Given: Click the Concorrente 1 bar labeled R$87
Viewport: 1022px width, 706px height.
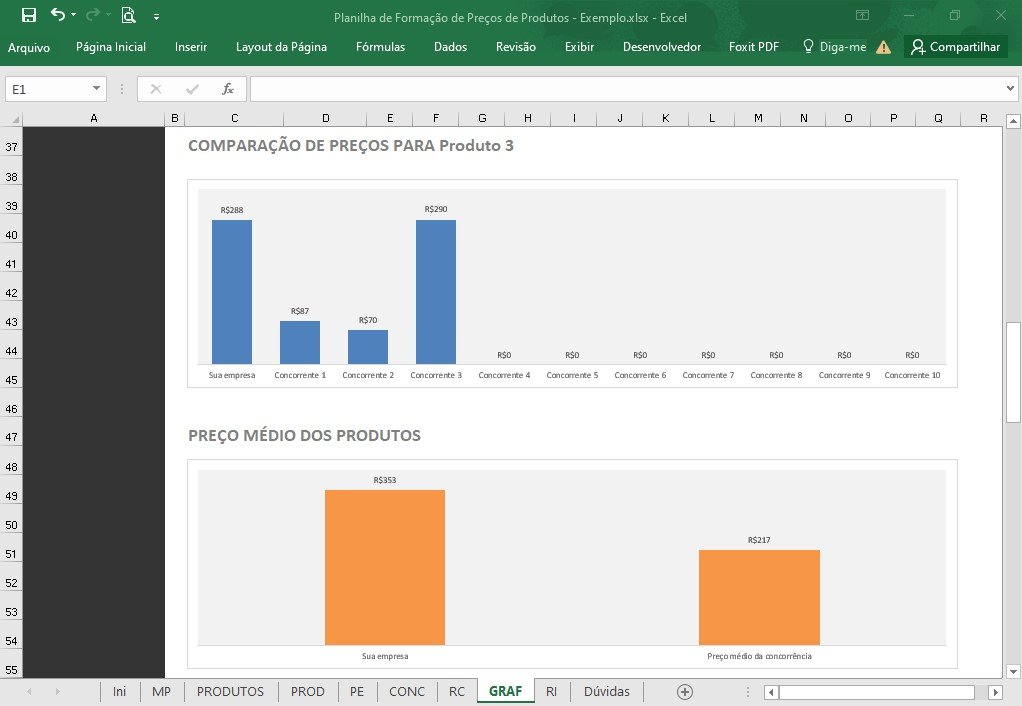Looking at the screenshot, I should [x=300, y=342].
